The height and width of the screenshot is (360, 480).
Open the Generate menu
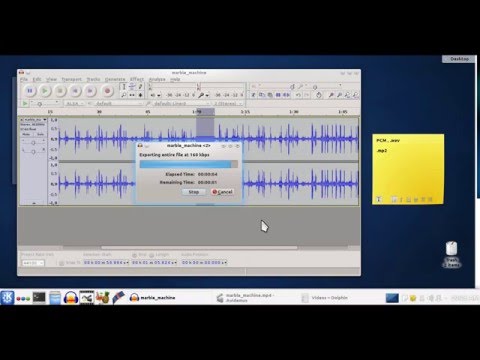115,79
